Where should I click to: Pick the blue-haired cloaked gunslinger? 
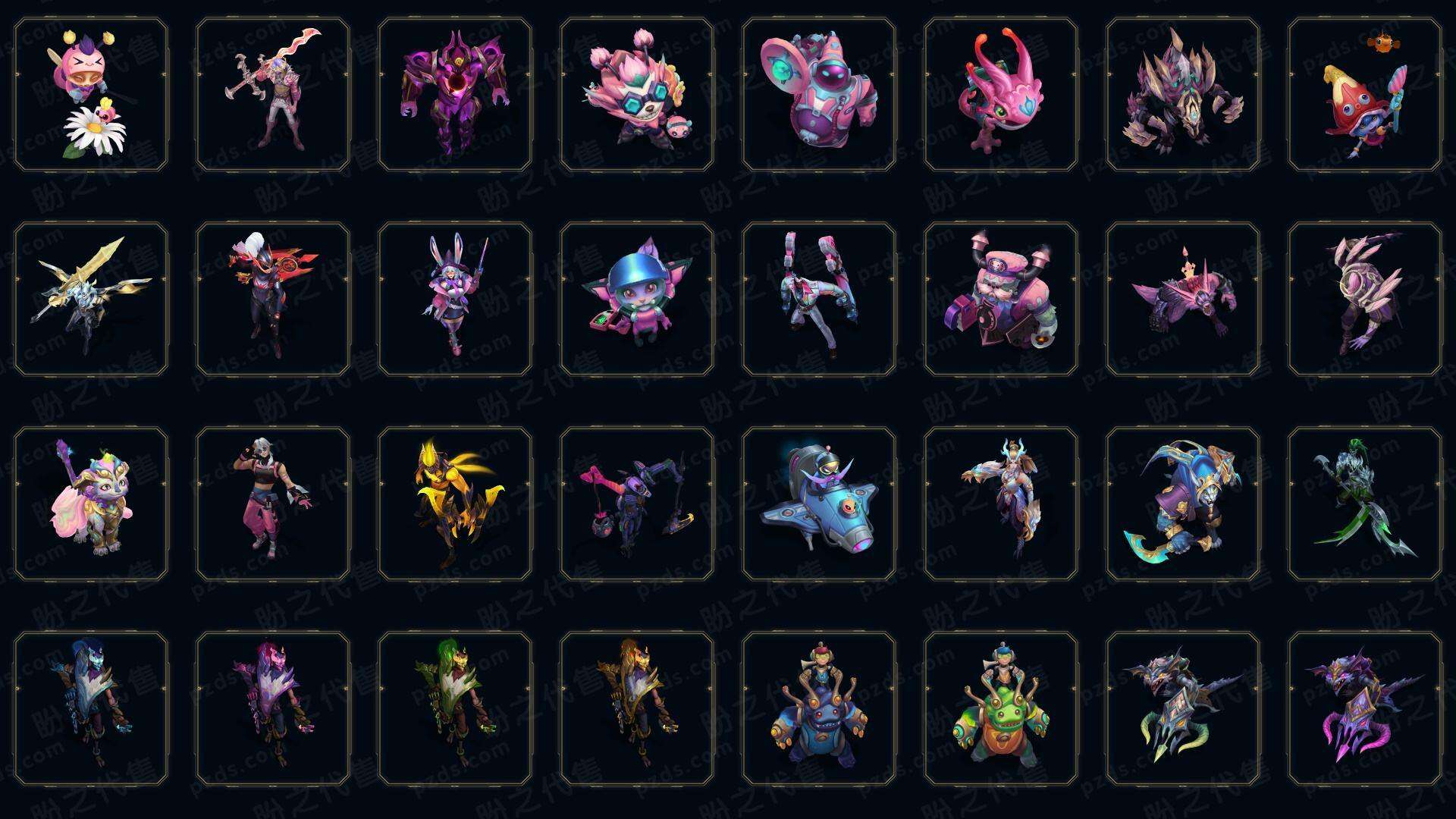(91, 708)
